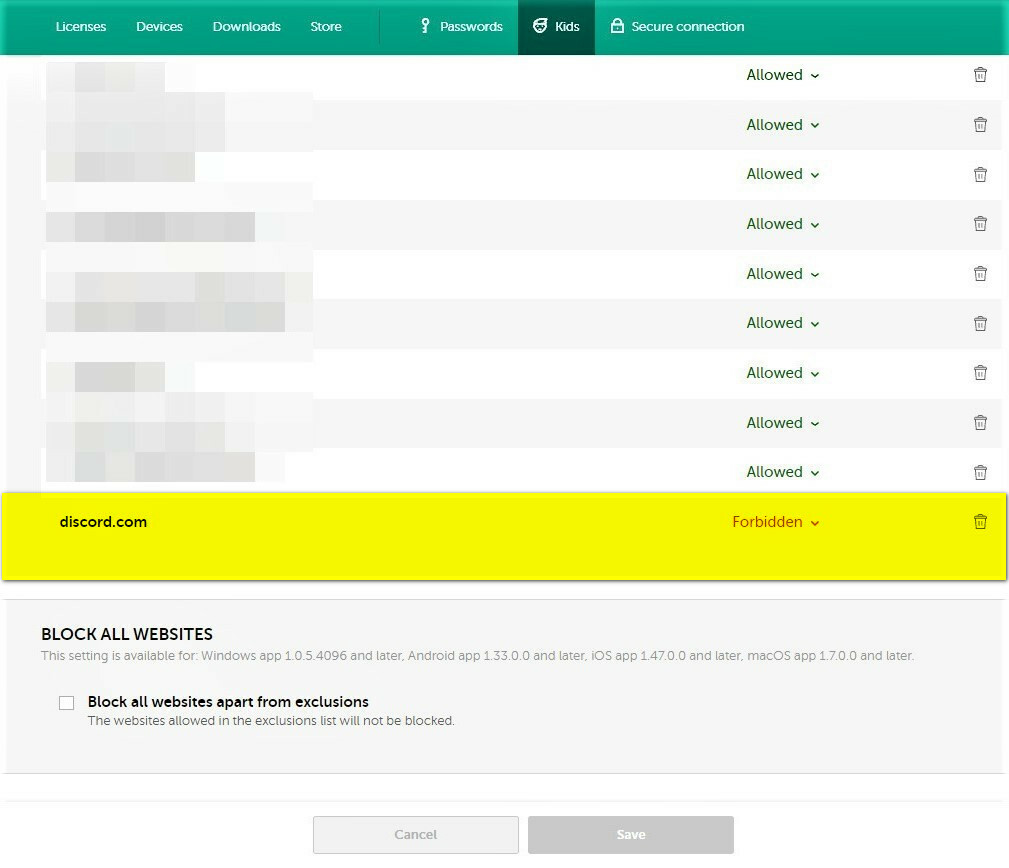Click the trash icon in the fourth Allowed row from top
This screenshot has height=868, width=1009.
980,224
